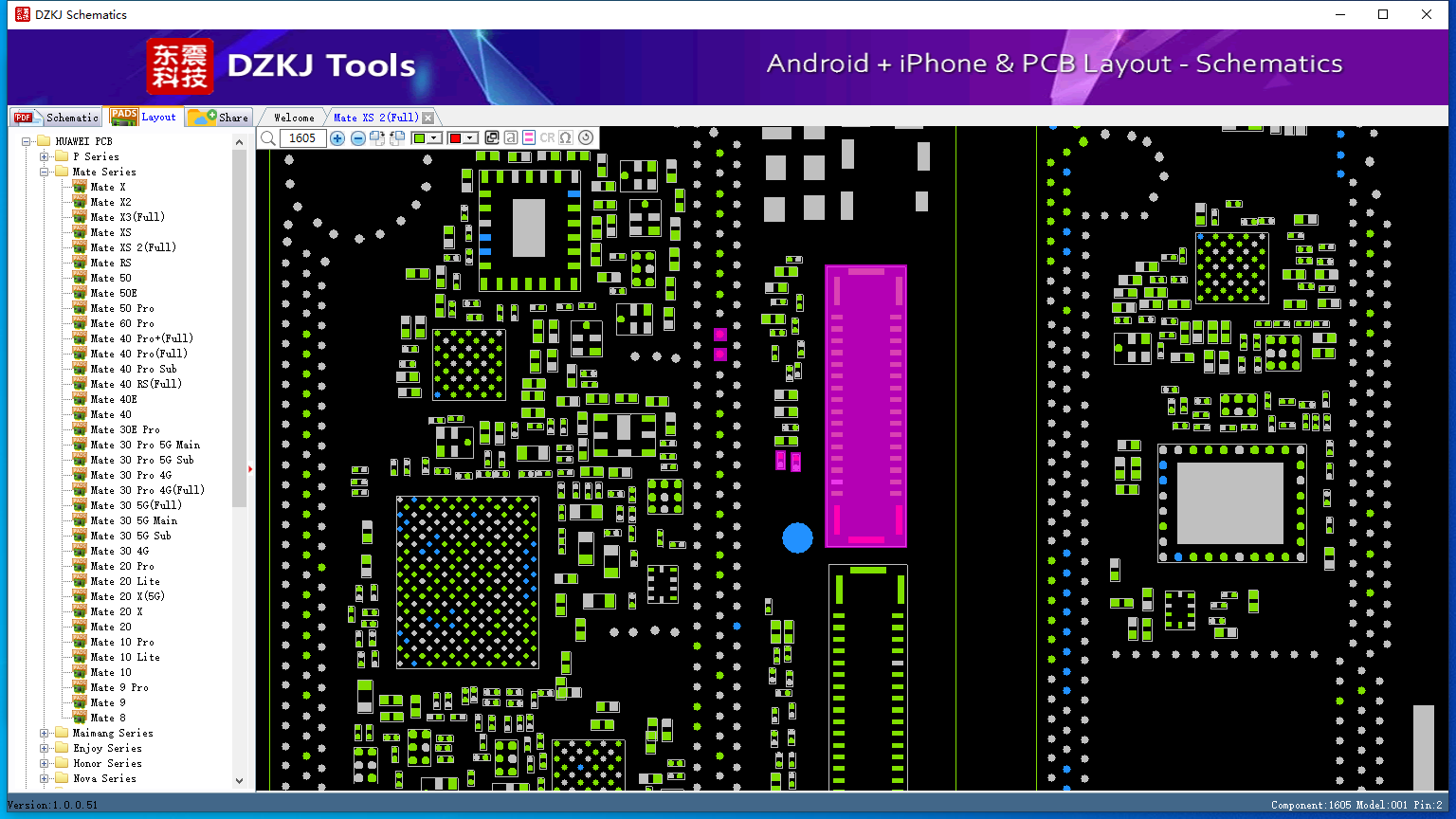Open Mate 30 5G(Full) layout

pos(136,505)
